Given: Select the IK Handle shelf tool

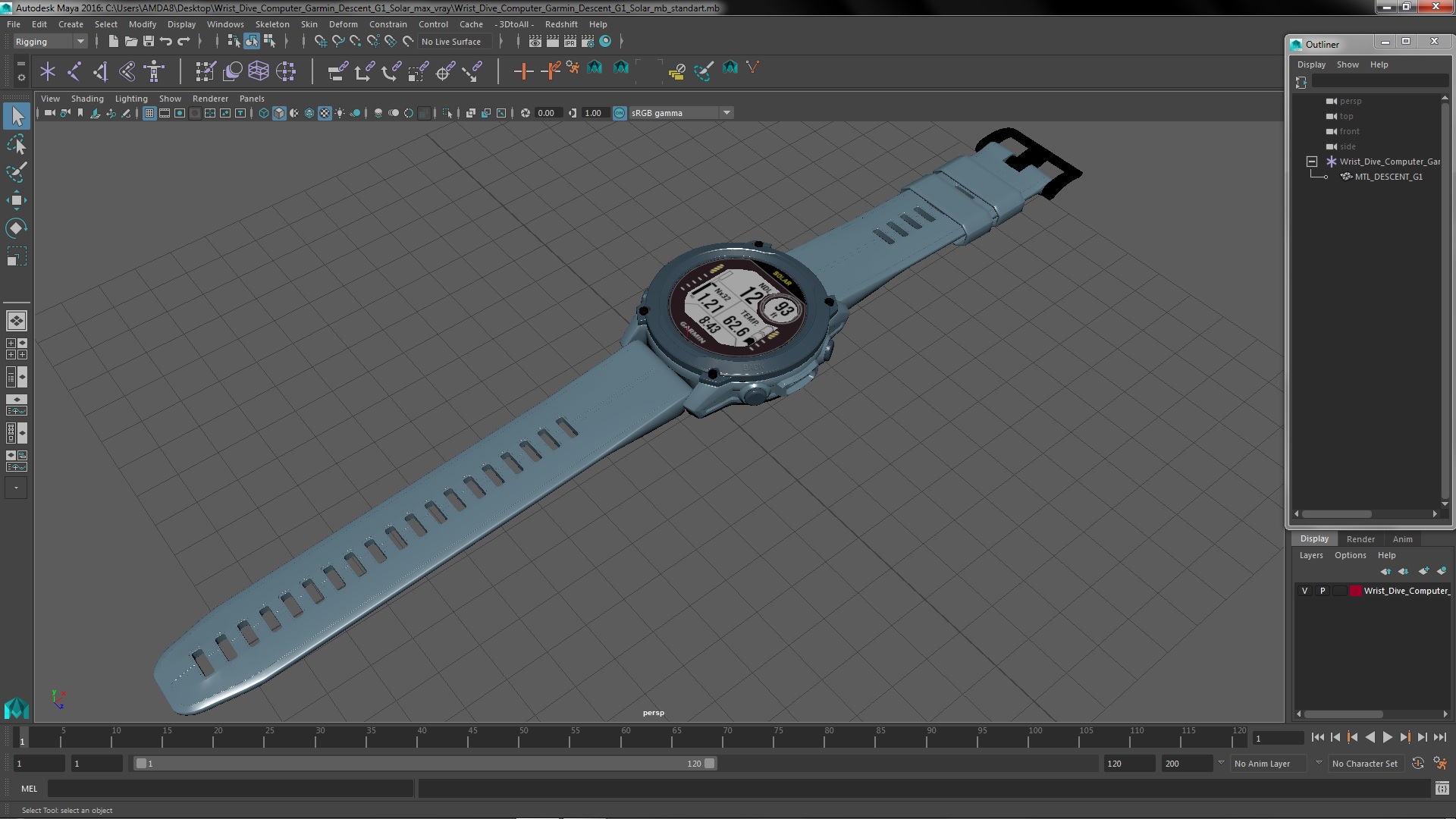Looking at the screenshot, I should pyautogui.click(x=101, y=71).
